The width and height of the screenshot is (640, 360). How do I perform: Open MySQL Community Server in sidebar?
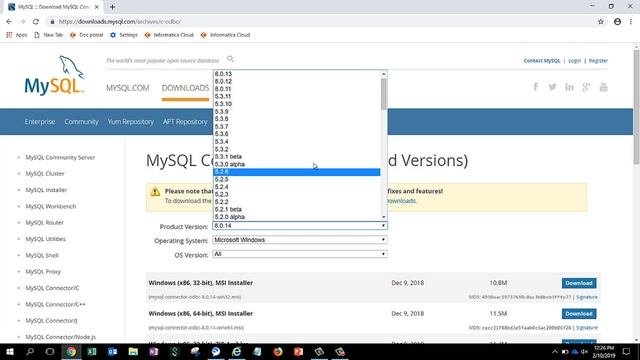click(x=60, y=158)
